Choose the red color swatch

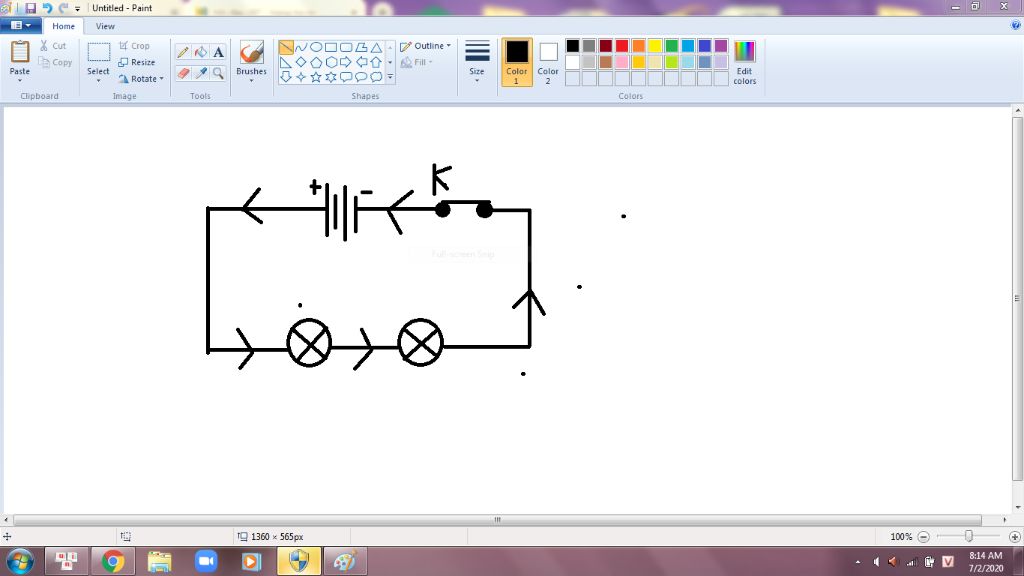[x=622, y=46]
